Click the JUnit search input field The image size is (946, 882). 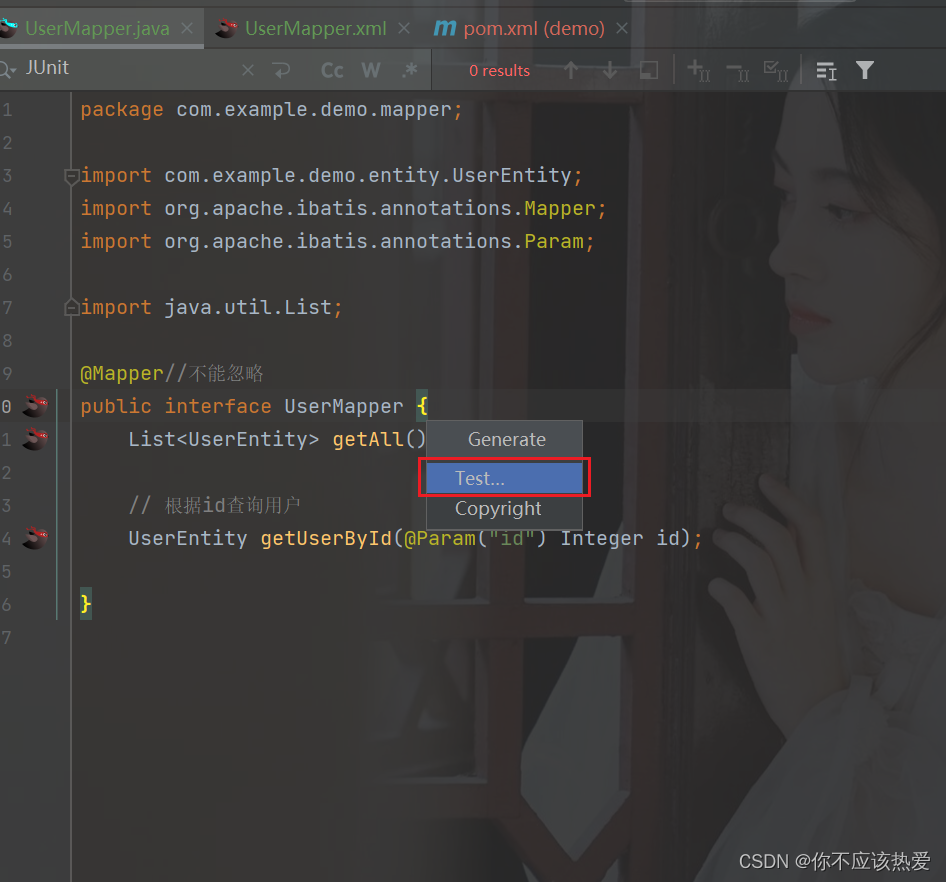click(120, 70)
